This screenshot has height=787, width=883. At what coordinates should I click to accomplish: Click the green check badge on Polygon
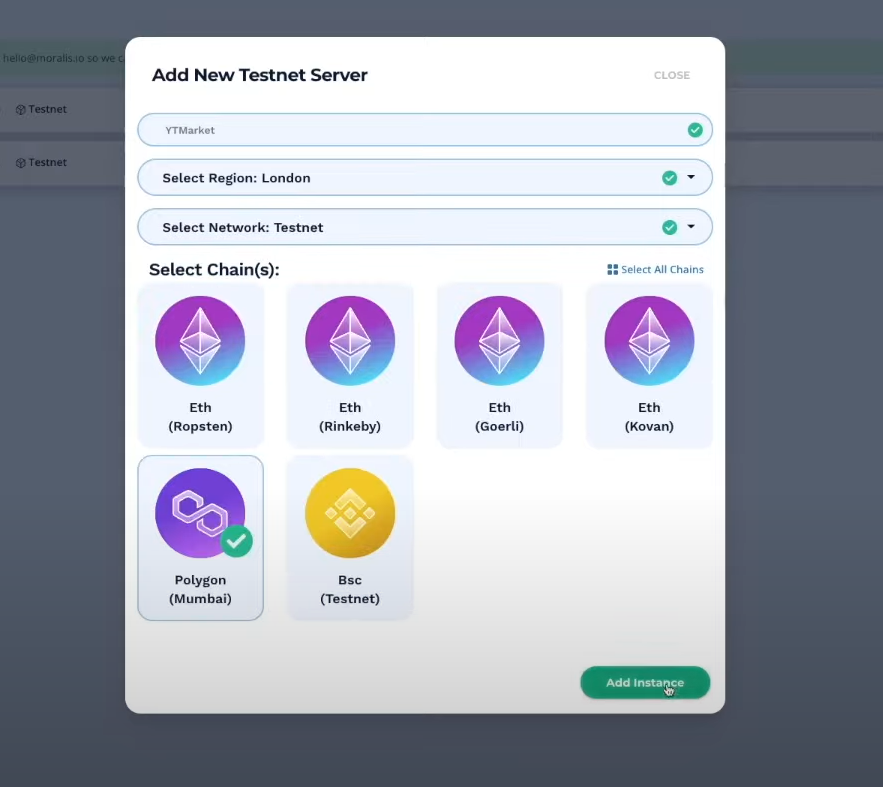[237, 541]
